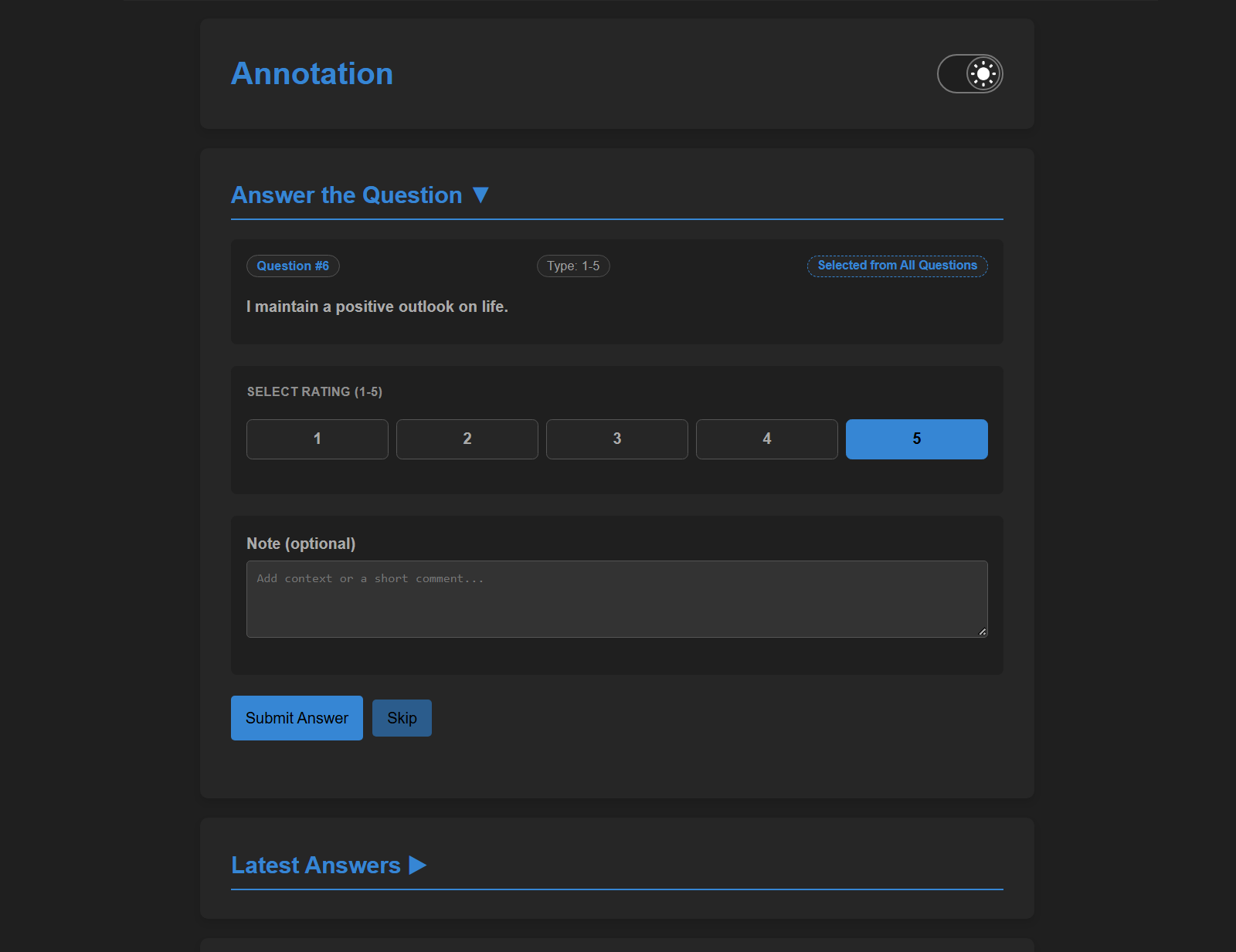Click the SELECT RATING (1-5) label
Screen dimensions: 1236x952
coord(314,391)
